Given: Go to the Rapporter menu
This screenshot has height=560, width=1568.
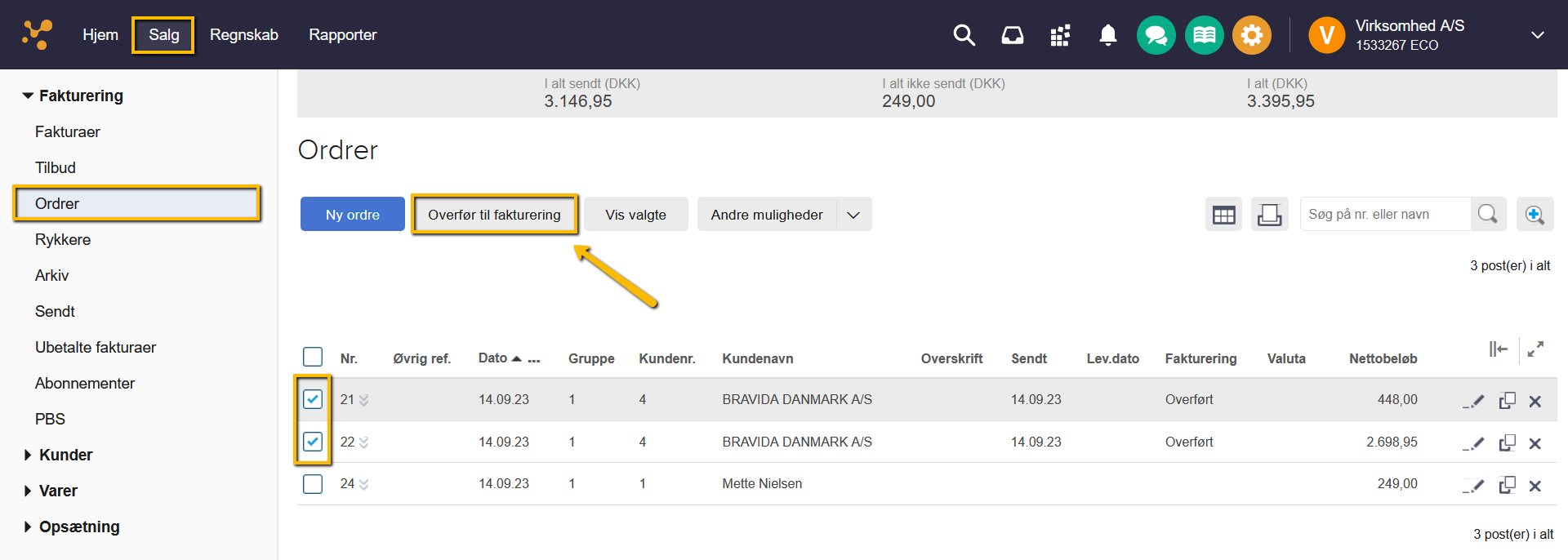Looking at the screenshot, I should (342, 35).
